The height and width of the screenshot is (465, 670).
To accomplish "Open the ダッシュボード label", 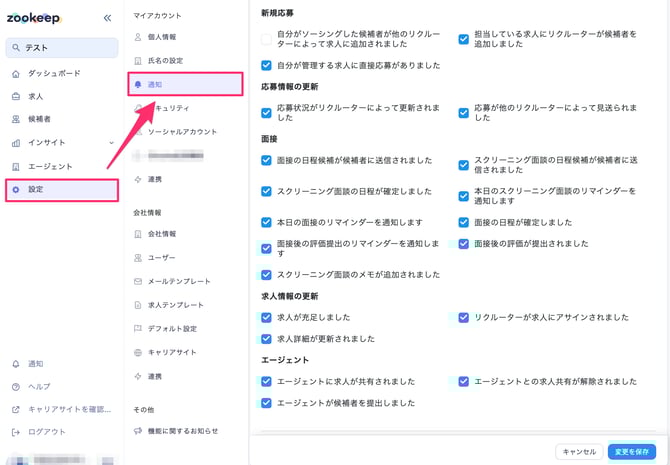I will click(54, 74).
